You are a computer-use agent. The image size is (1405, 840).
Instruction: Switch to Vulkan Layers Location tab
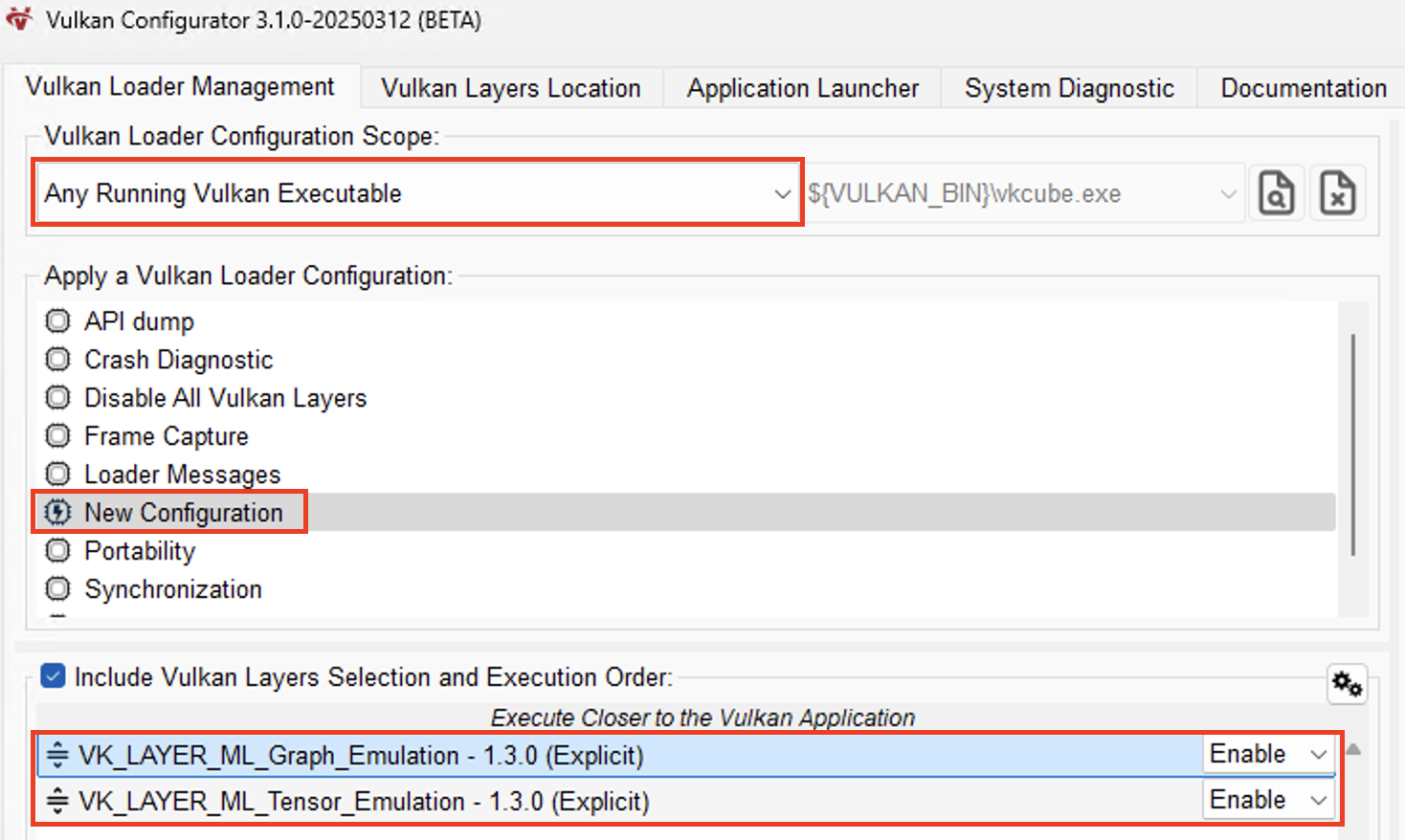511,88
